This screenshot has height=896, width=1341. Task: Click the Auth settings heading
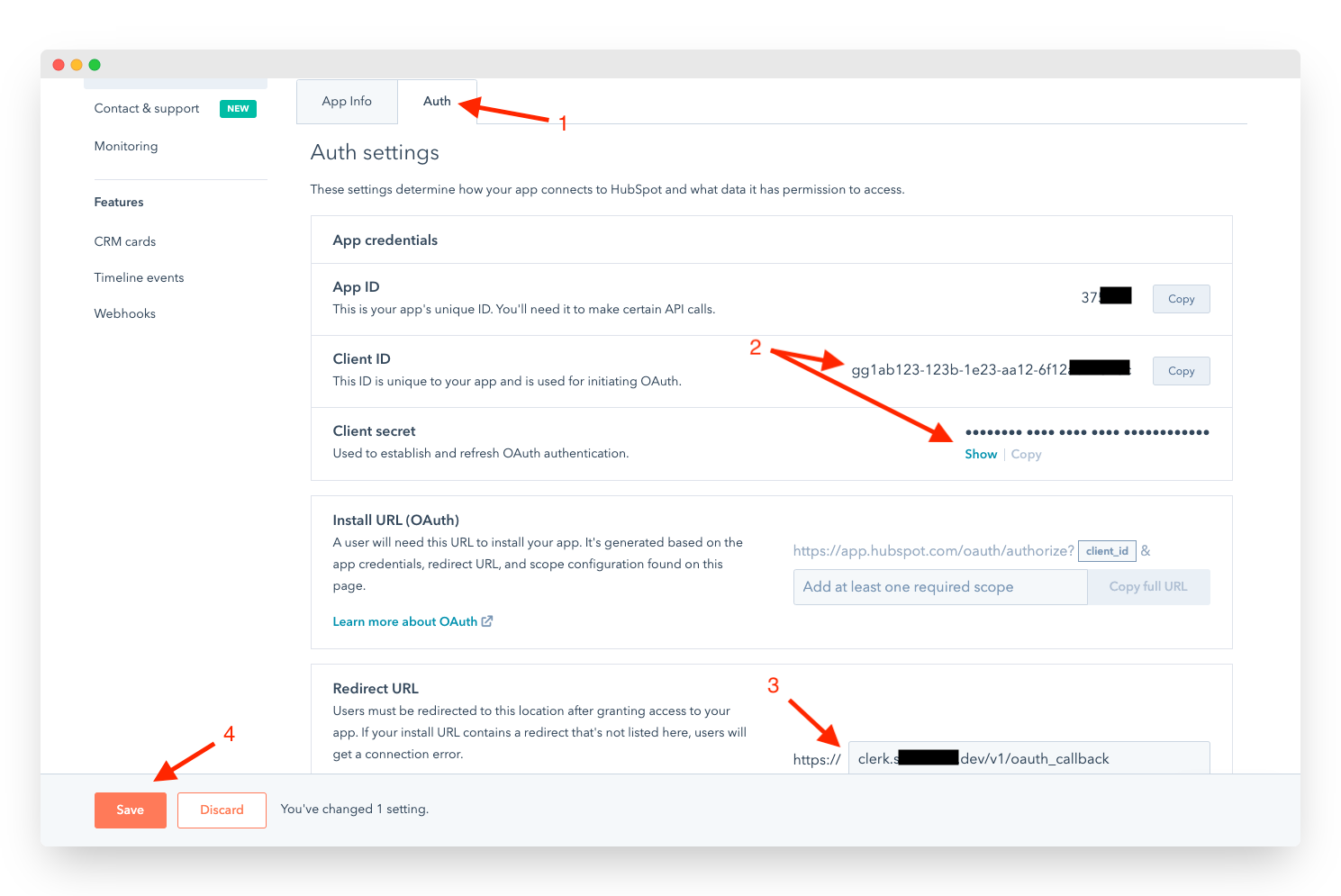(375, 152)
